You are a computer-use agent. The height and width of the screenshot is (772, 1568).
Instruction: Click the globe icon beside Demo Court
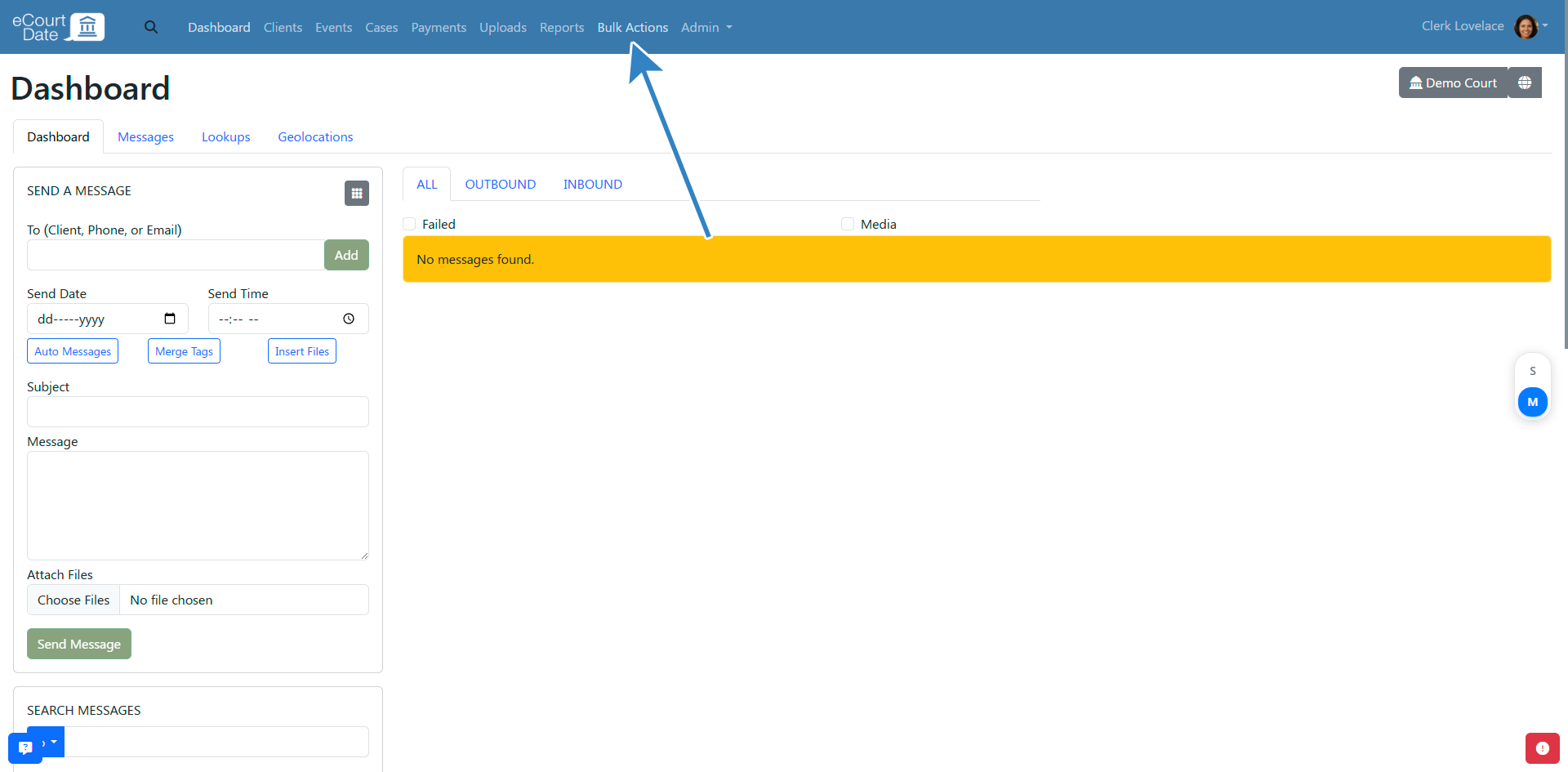[1525, 83]
